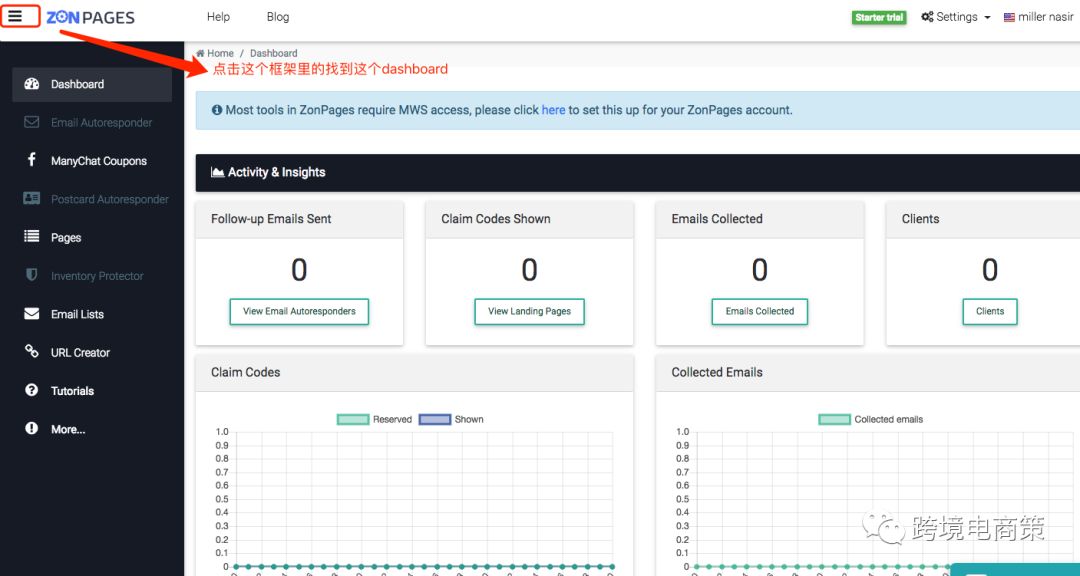
Task: Expand the More... sidebar item
Action: (x=68, y=429)
